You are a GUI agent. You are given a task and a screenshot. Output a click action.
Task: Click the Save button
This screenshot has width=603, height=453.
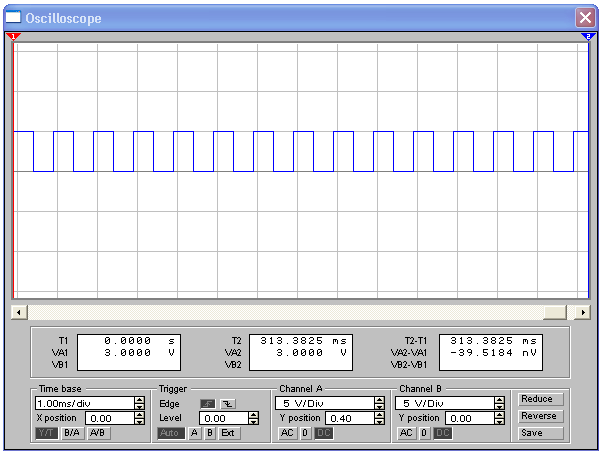[x=541, y=433]
